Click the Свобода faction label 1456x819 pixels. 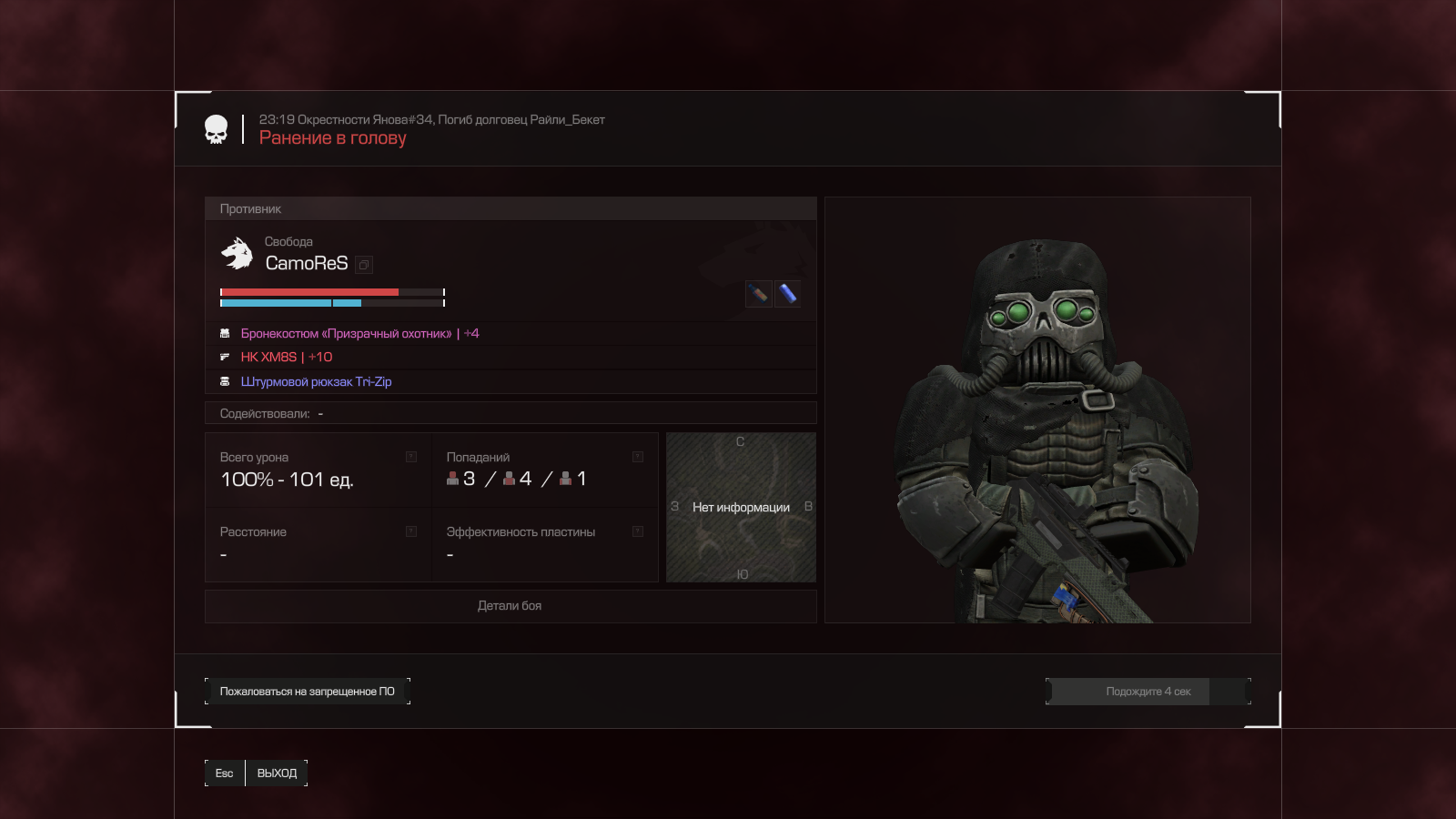(288, 242)
